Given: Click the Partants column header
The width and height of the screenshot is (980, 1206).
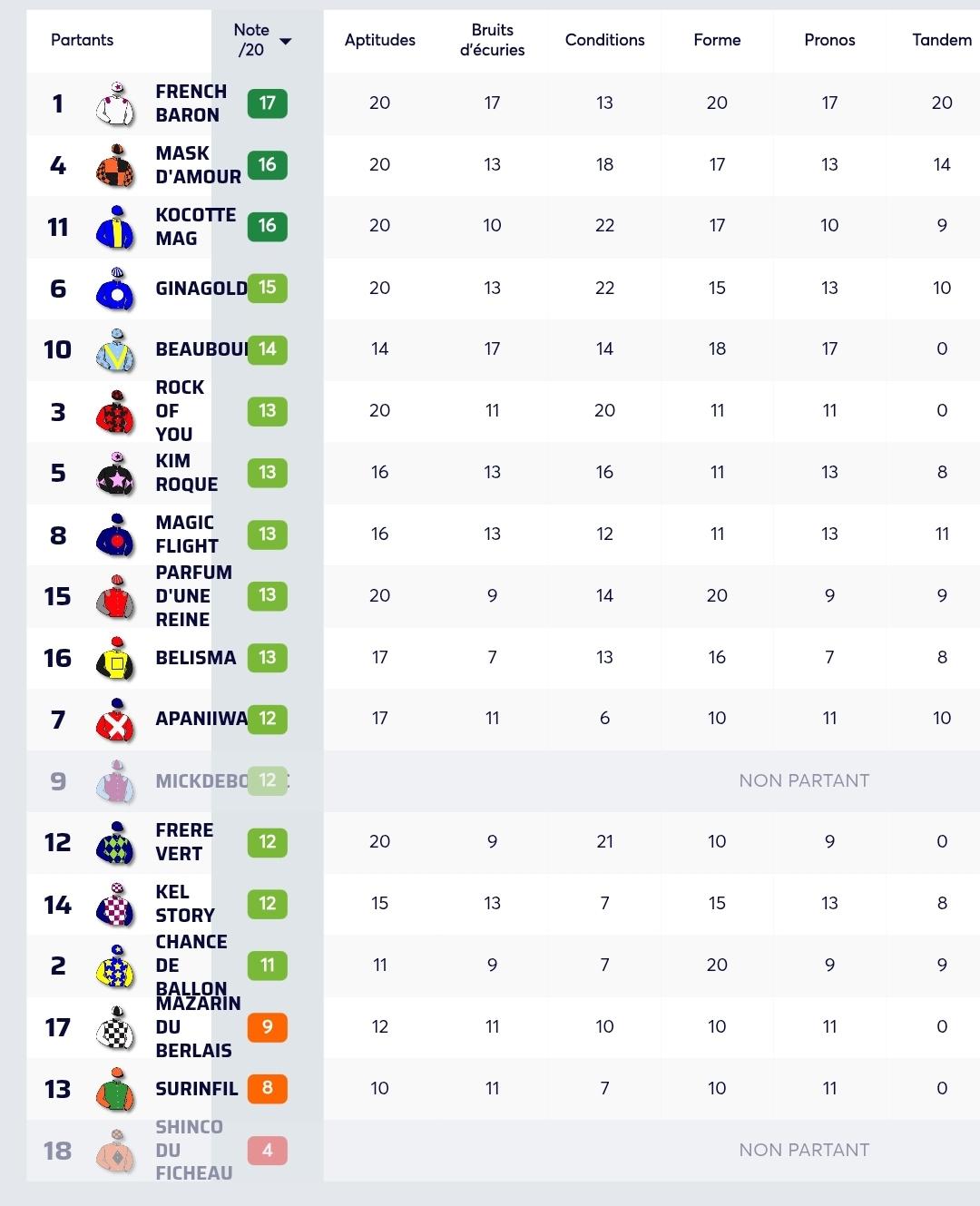Looking at the screenshot, I should coord(83,40).
